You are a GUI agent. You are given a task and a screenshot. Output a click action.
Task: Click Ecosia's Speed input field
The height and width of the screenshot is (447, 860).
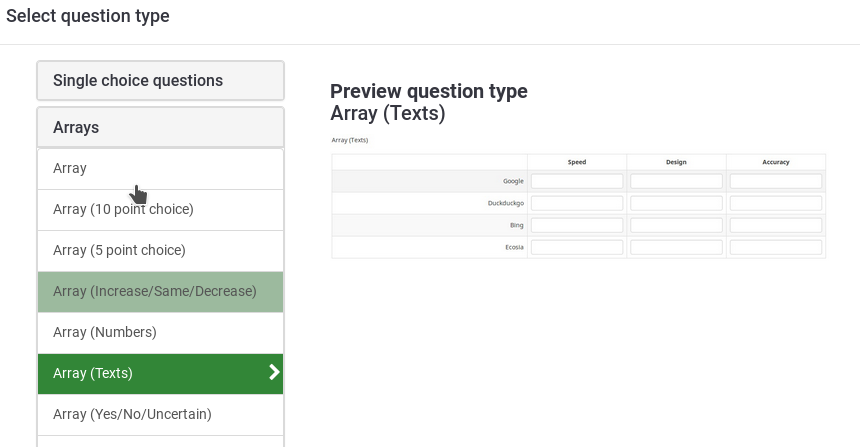[x=577, y=247]
